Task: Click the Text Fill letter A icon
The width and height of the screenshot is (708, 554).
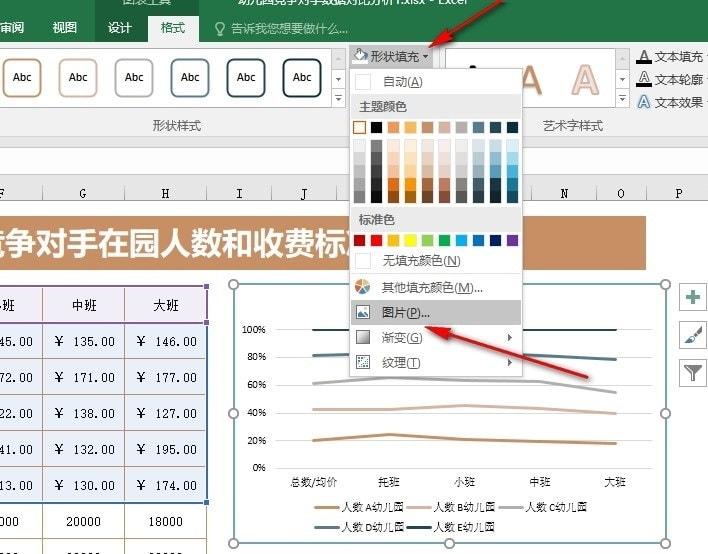Action: point(644,57)
